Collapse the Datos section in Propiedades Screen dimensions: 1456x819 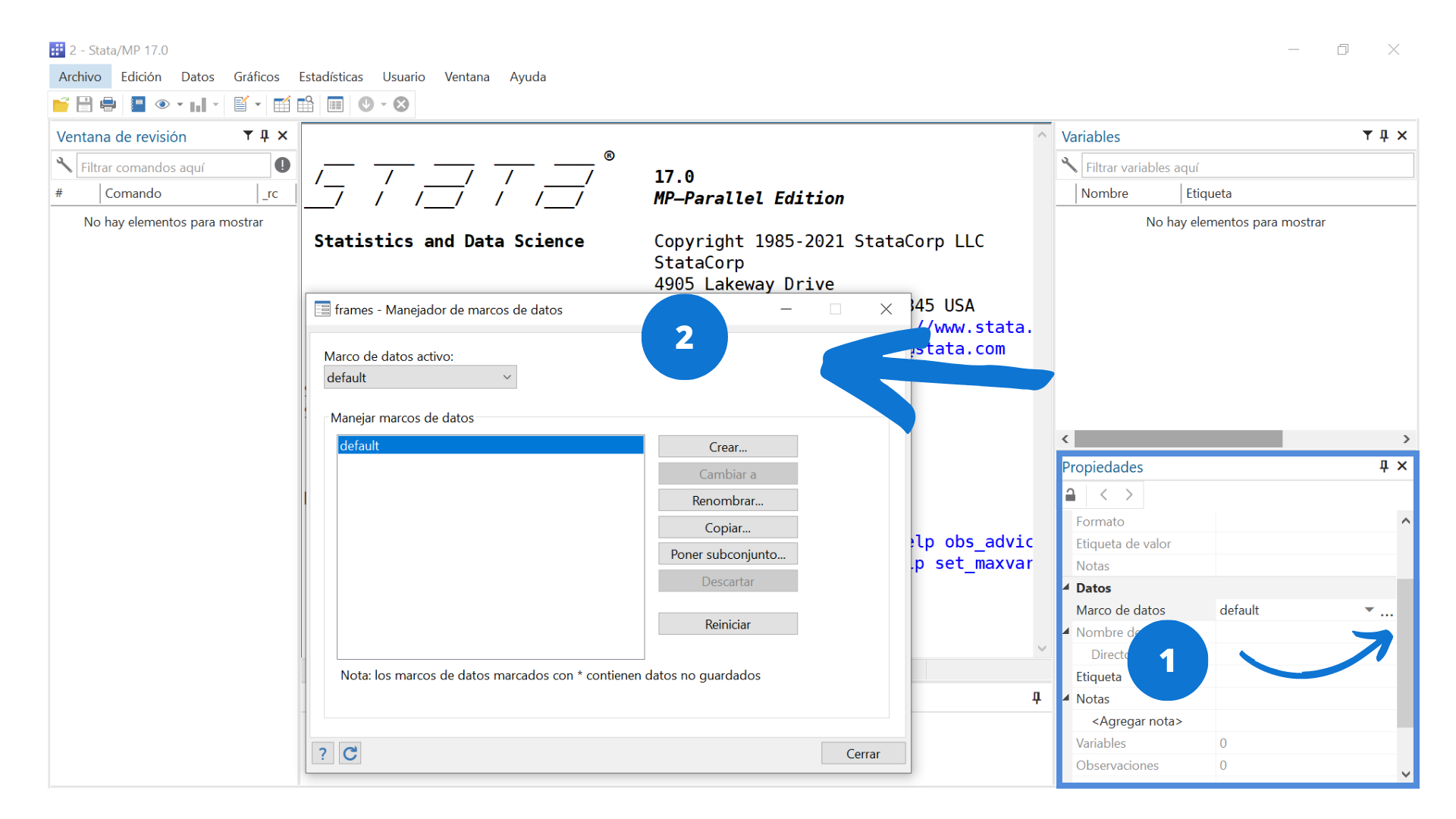pos(1066,588)
